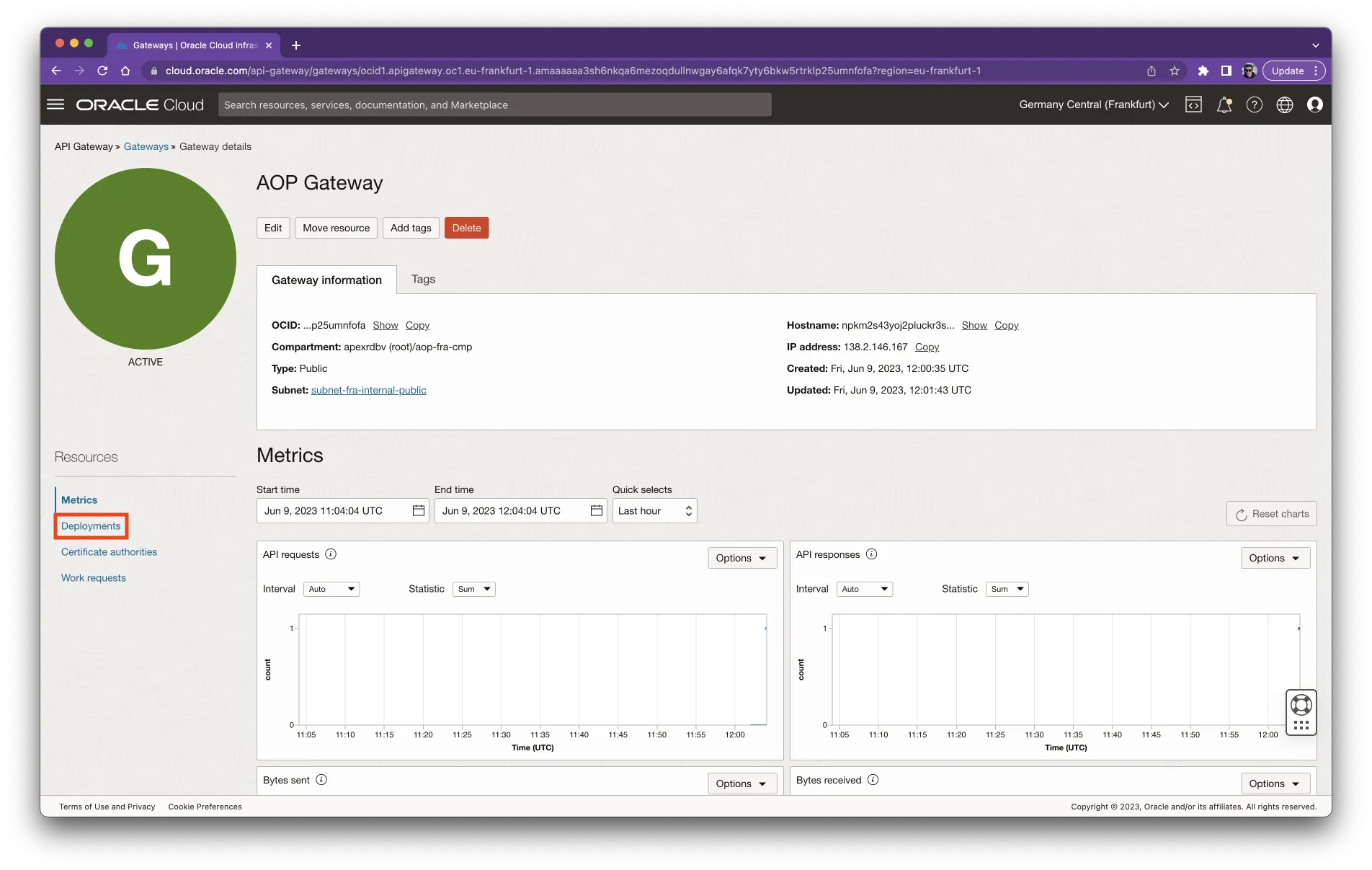Share this page from the address bar

(1151, 71)
